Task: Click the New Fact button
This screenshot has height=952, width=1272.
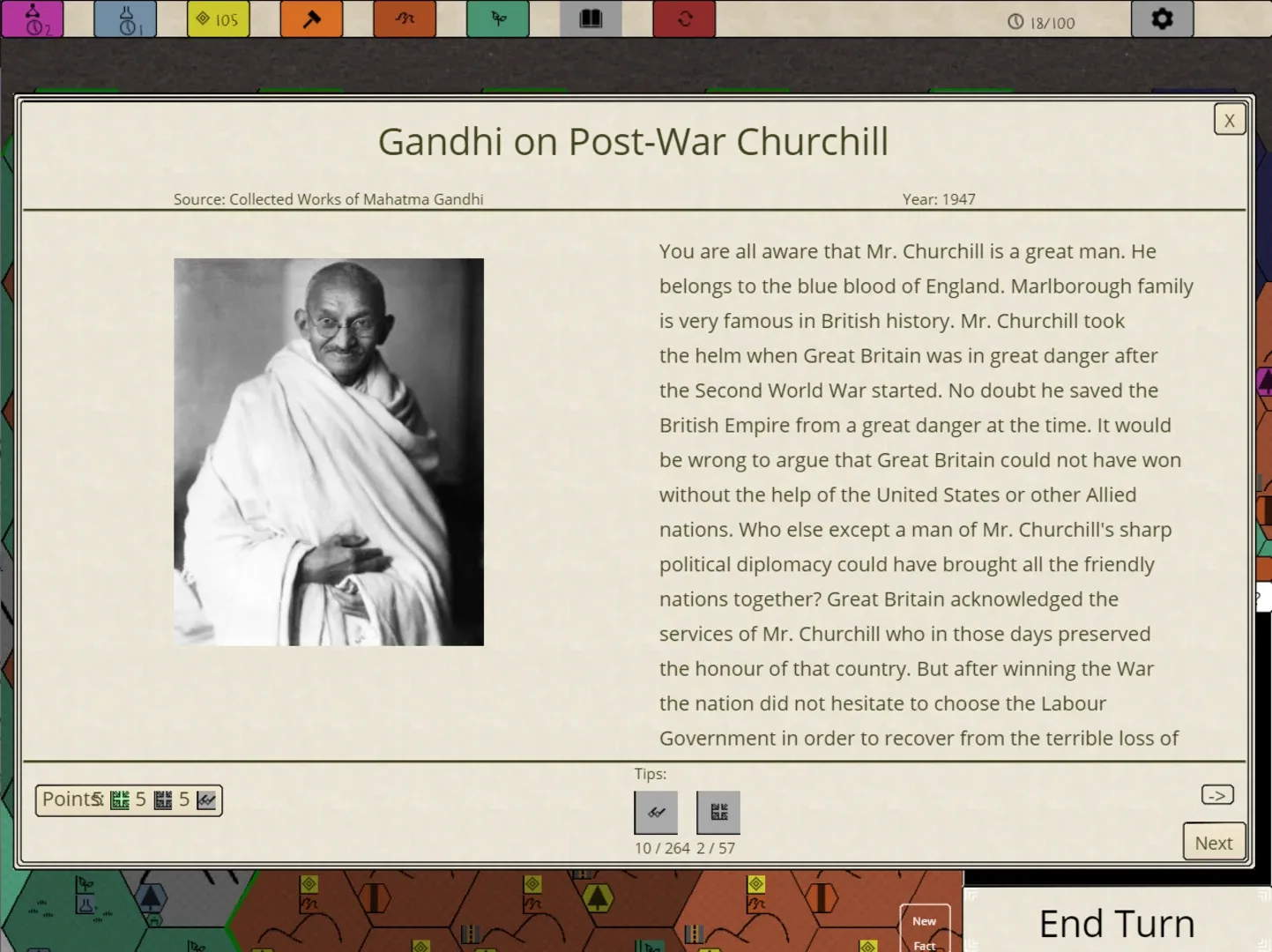Action: point(925,931)
